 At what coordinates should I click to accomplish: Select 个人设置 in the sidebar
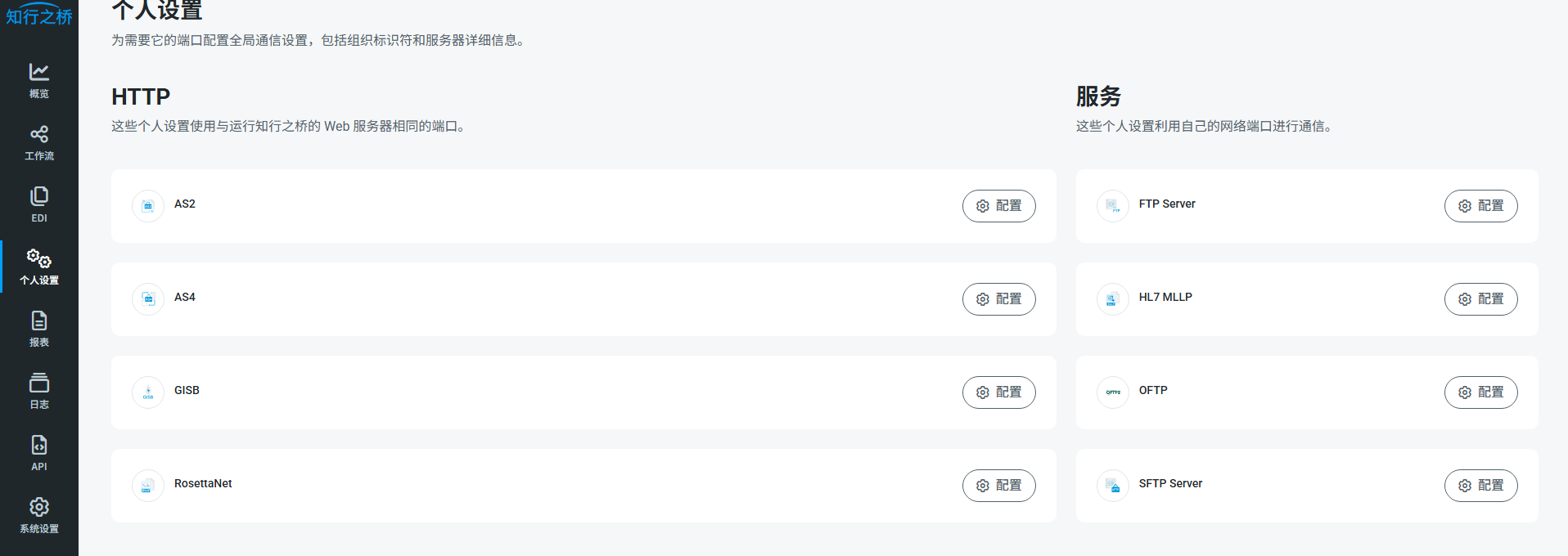click(39, 267)
